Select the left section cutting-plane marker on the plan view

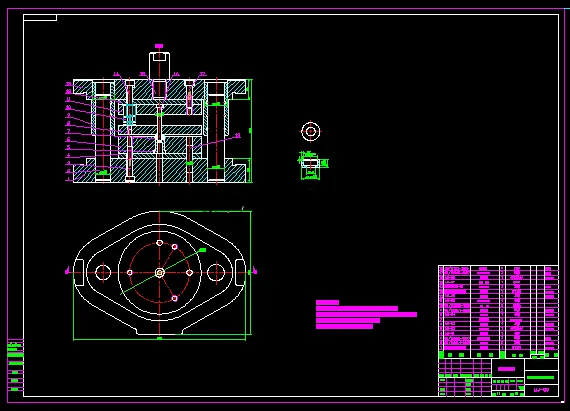tap(68, 271)
